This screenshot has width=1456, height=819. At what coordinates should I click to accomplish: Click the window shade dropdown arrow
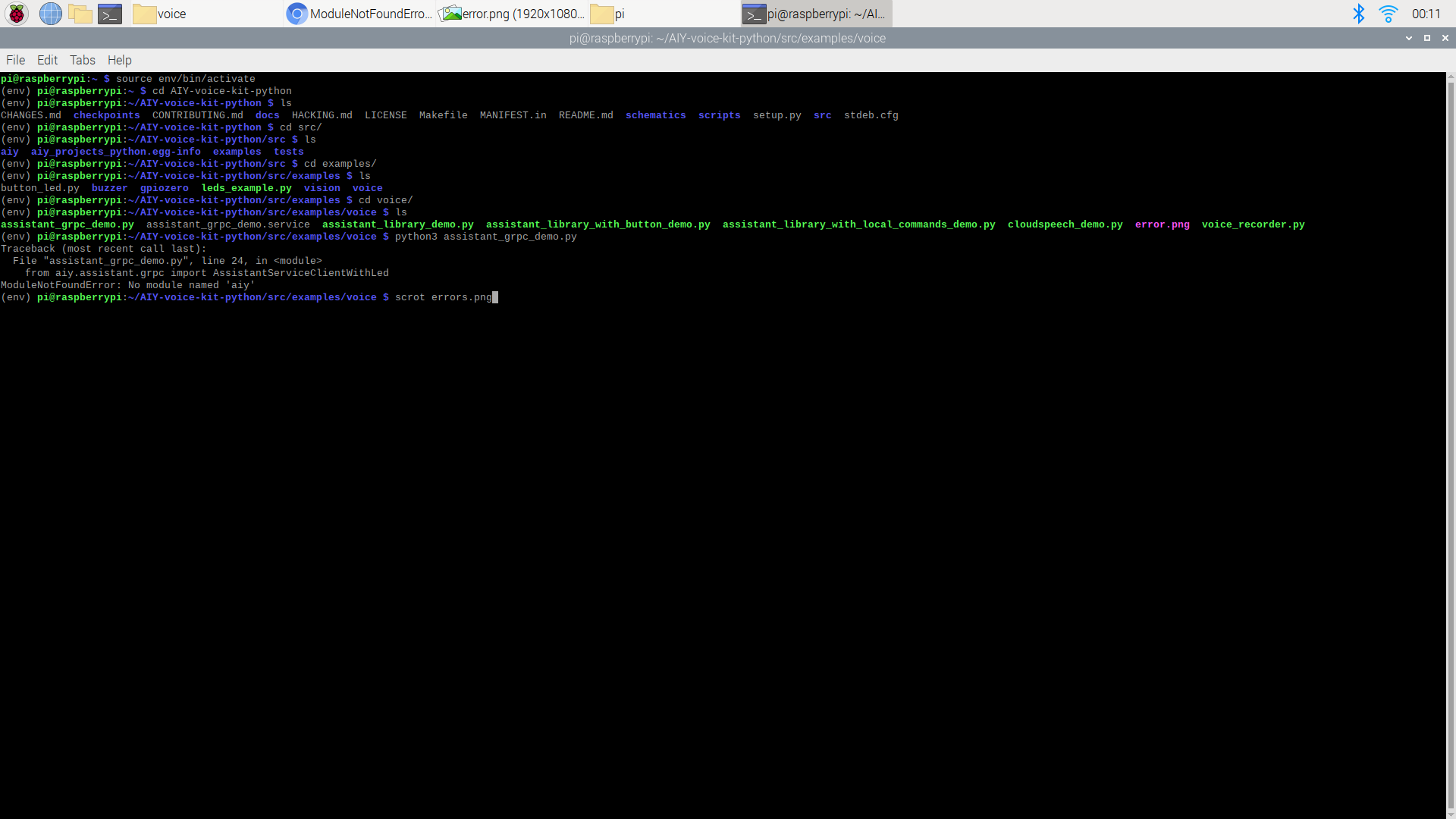1409,38
